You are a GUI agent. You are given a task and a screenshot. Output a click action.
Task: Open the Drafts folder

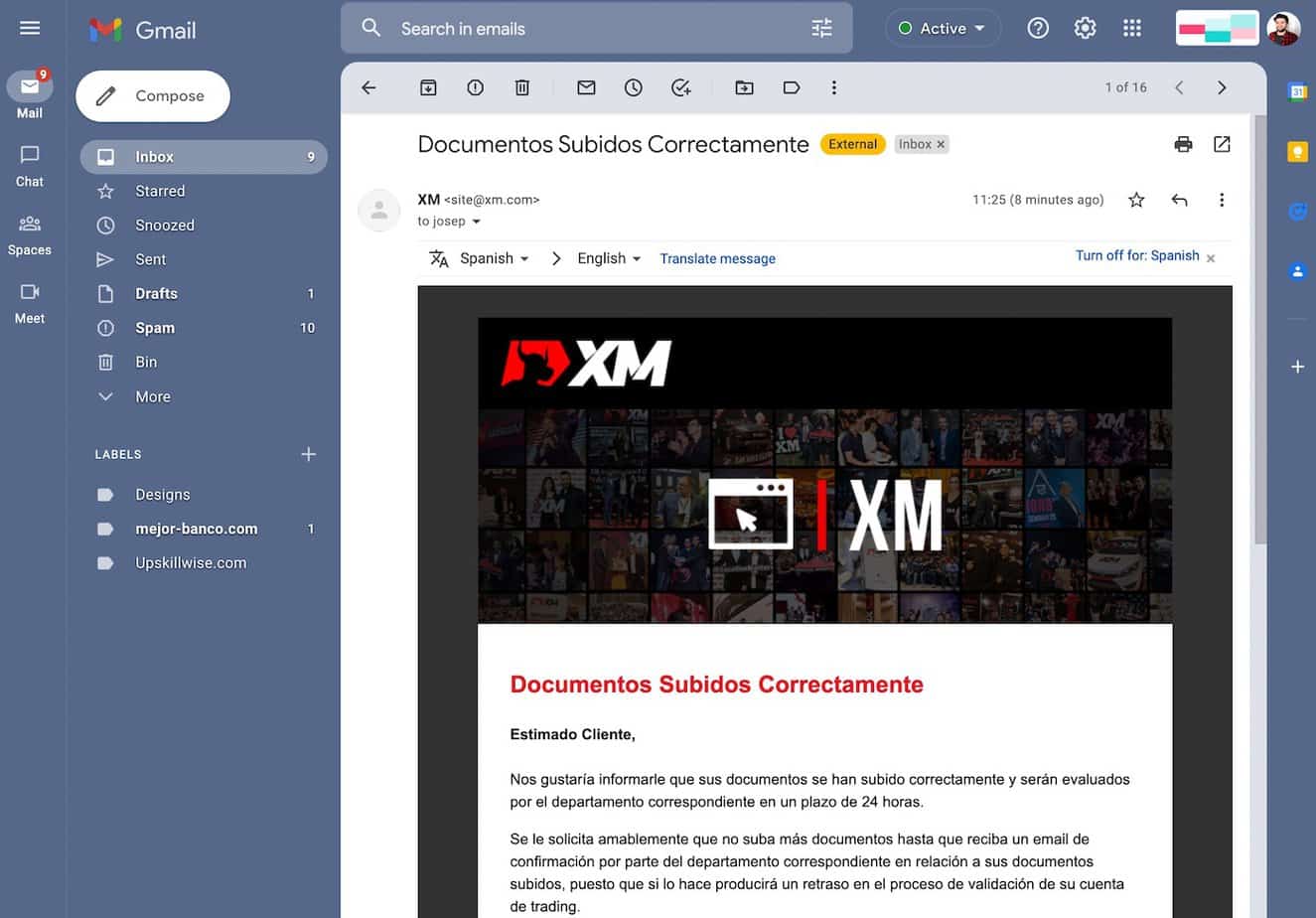tap(204, 294)
